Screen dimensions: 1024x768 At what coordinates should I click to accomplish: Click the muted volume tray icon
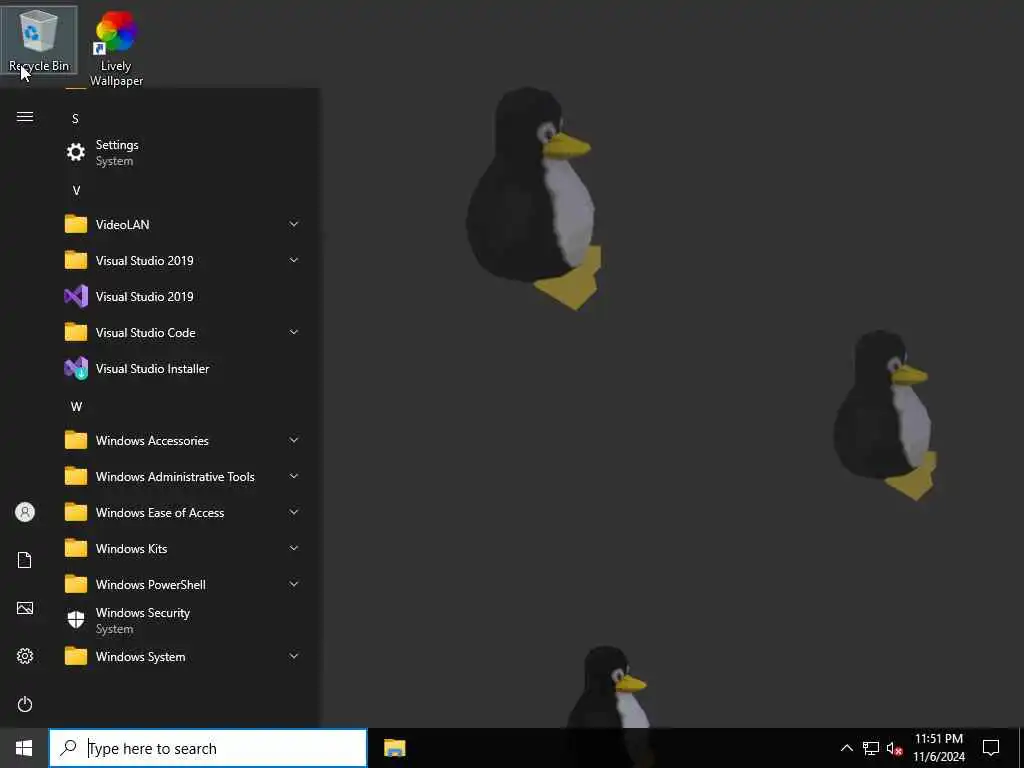coord(894,748)
